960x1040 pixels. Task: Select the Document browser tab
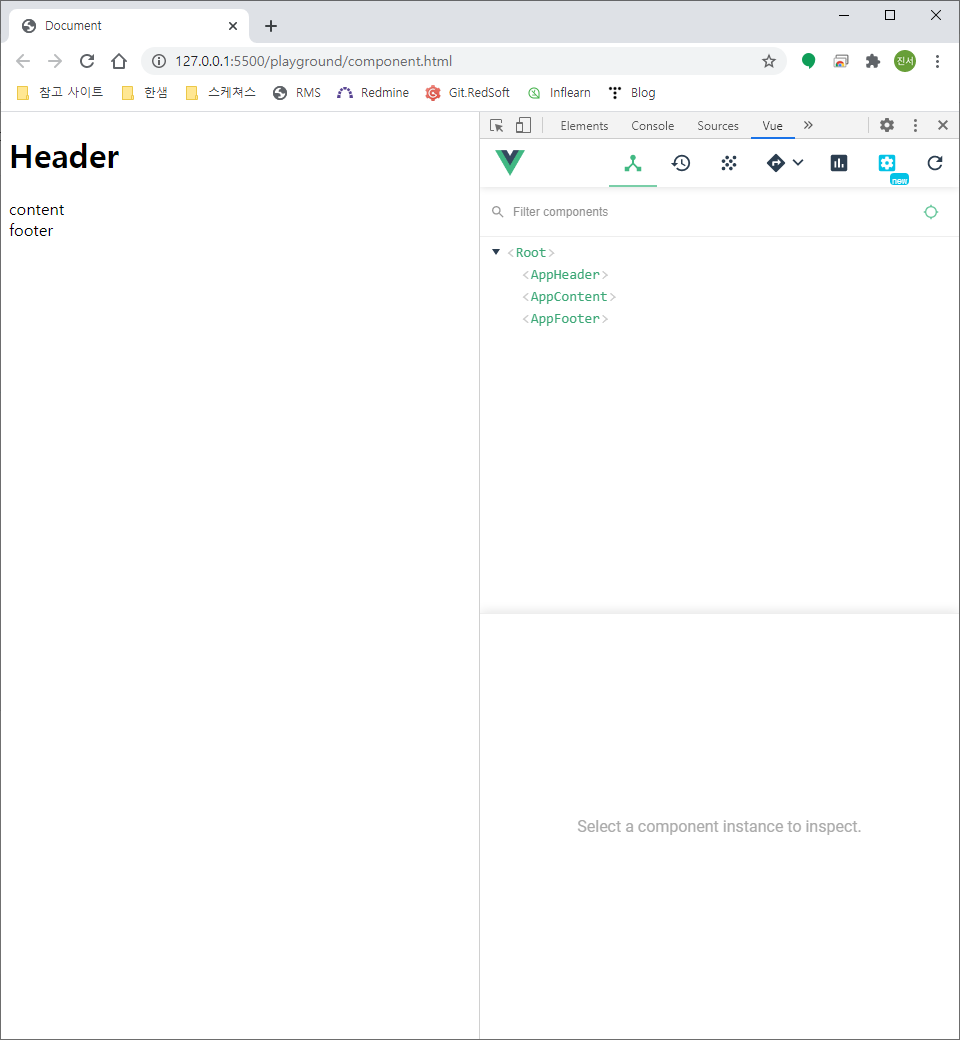[129, 26]
